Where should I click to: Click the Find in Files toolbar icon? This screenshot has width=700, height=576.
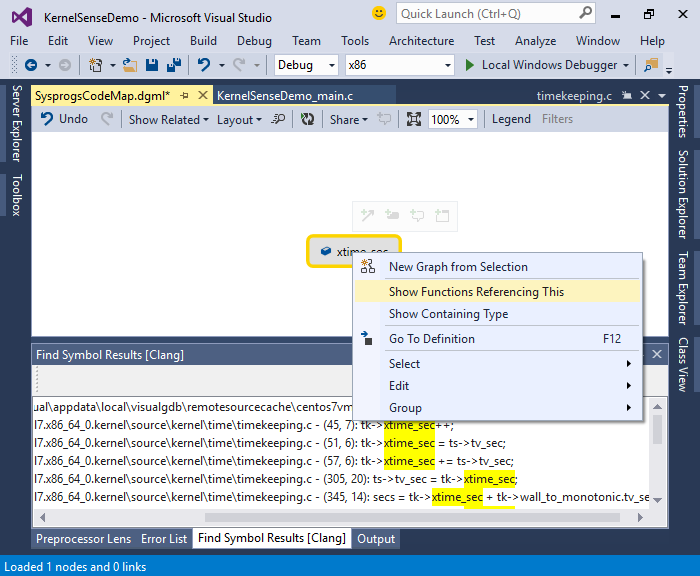pyautogui.click(x=651, y=65)
